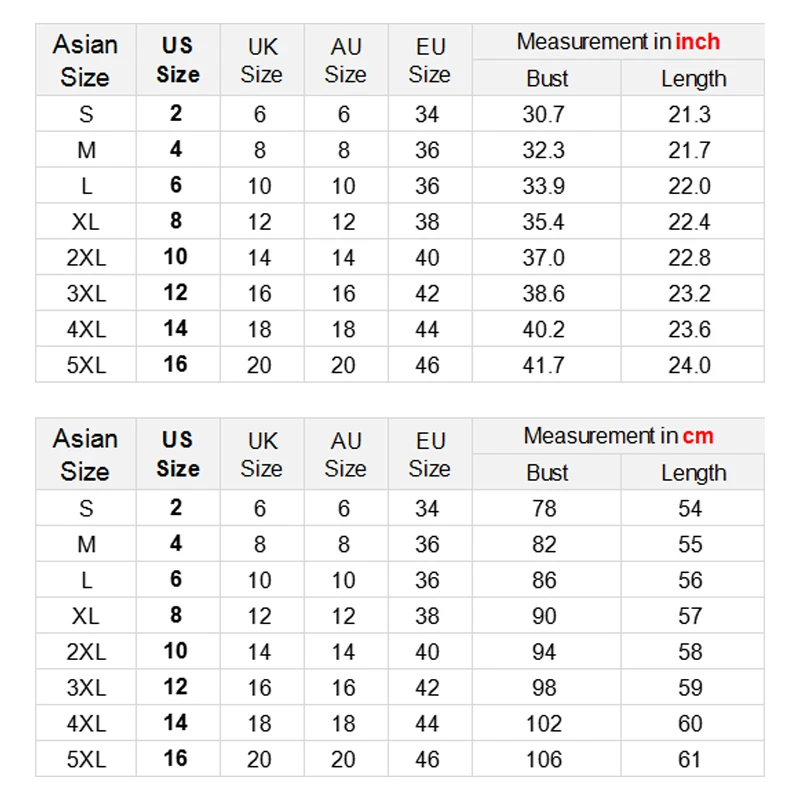Select the 21.3 length value cell

click(x=690, y=114)
